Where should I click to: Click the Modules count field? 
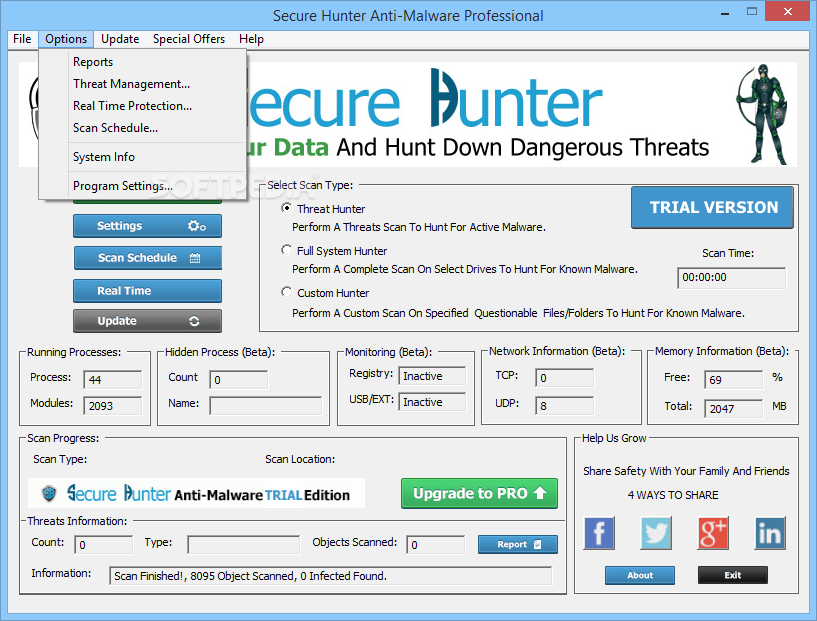(113, 406)
